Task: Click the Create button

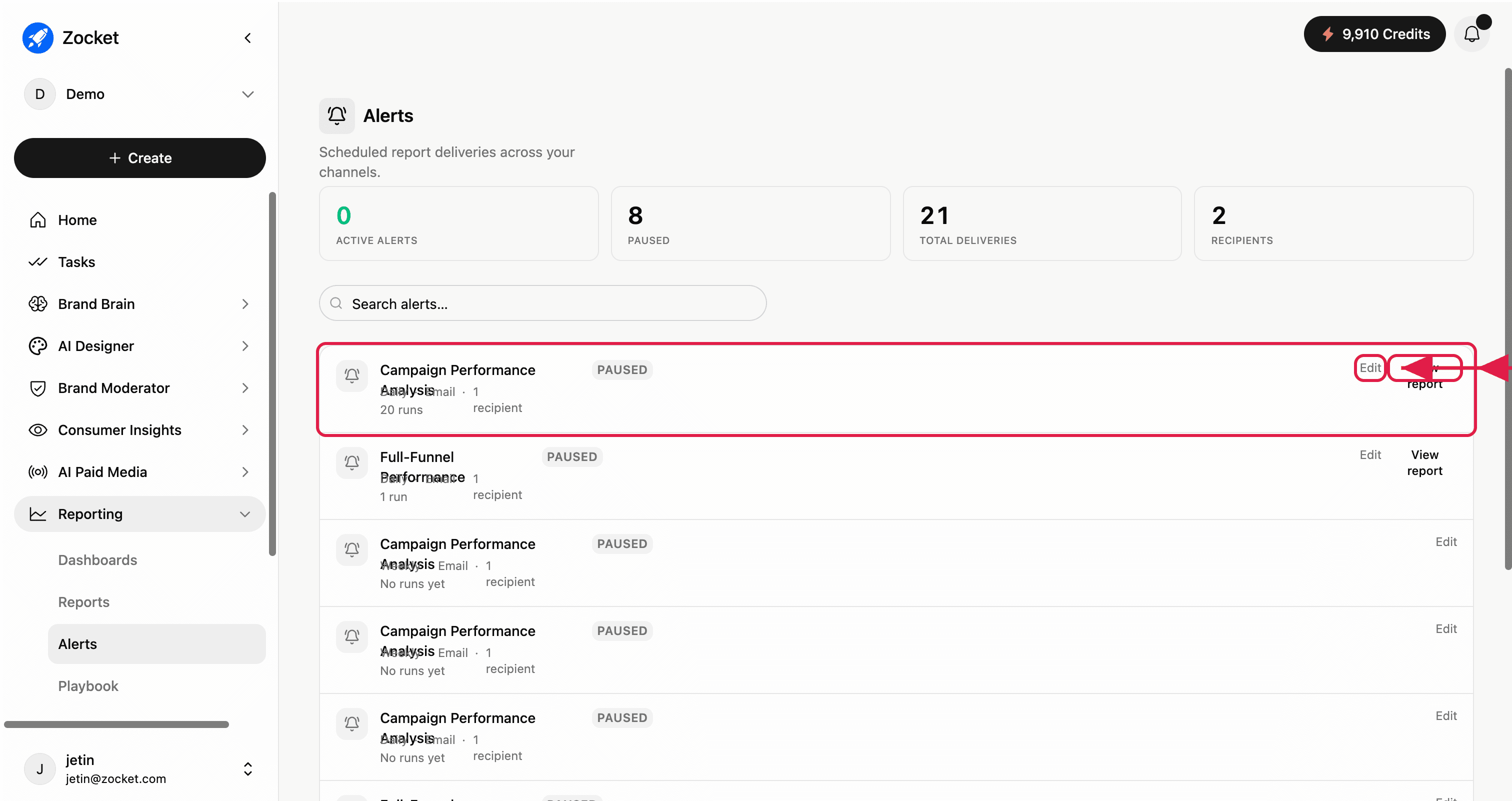Action: click(139, 158)
